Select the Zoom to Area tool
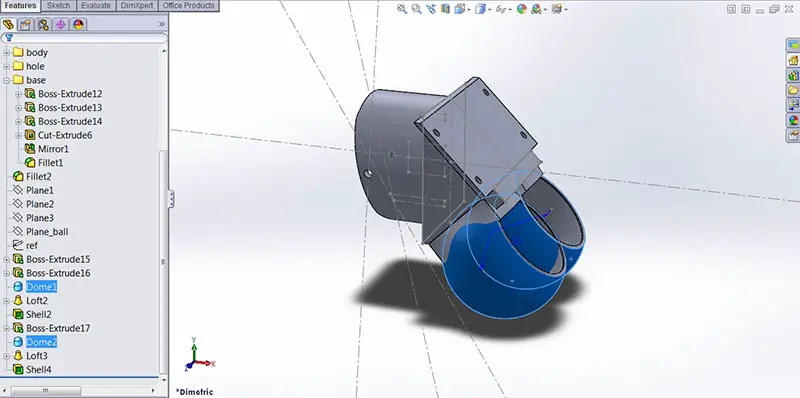 click(x=416, y=9)
